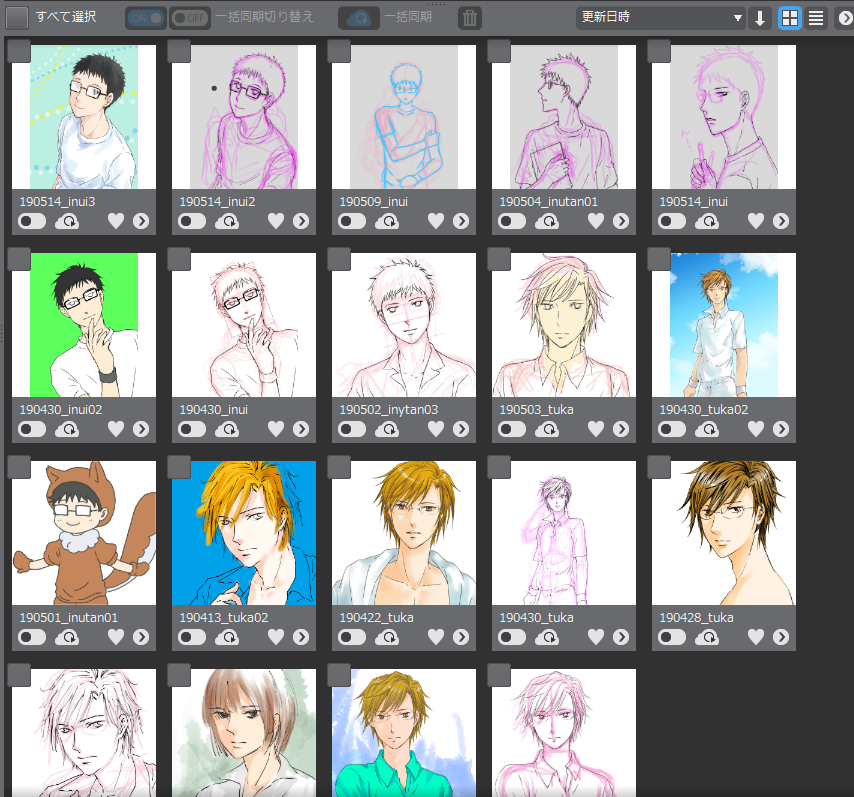This screenshot has height=797, width=854.
Task: Click heart icon on 190413_tuka02
Action: (276, 637)
